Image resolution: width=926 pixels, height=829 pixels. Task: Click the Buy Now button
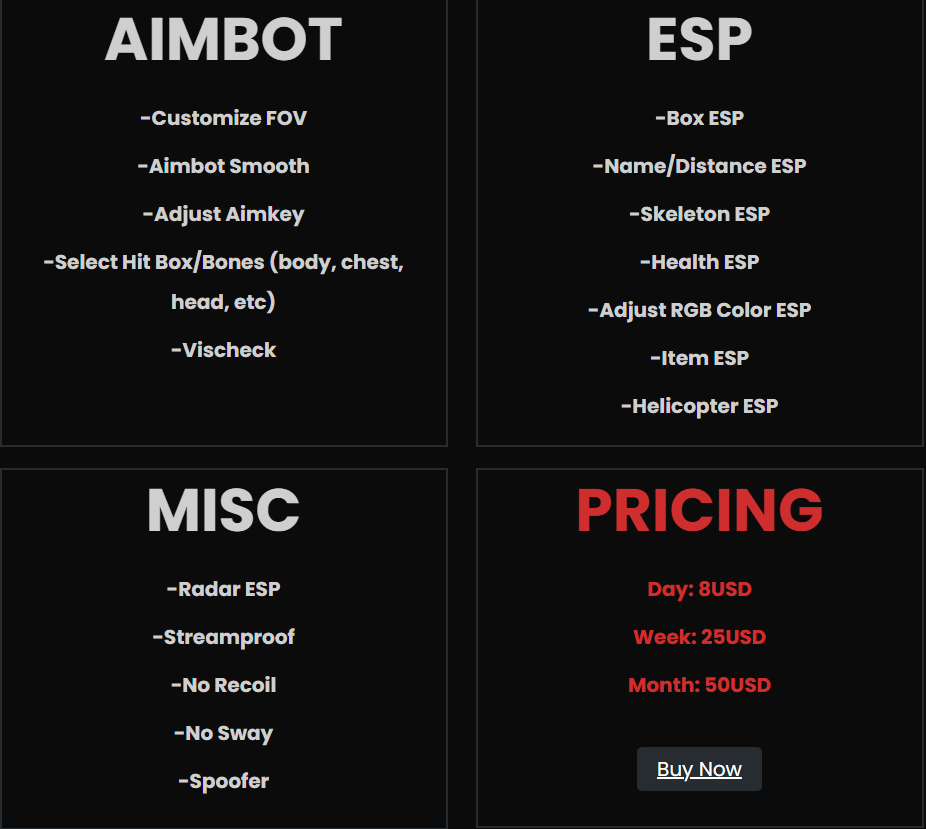click(699, 769)
